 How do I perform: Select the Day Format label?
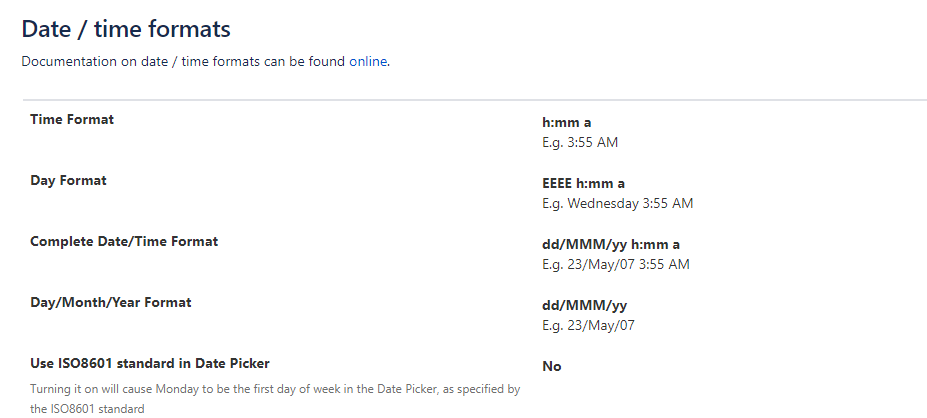[x=68, y=180]
